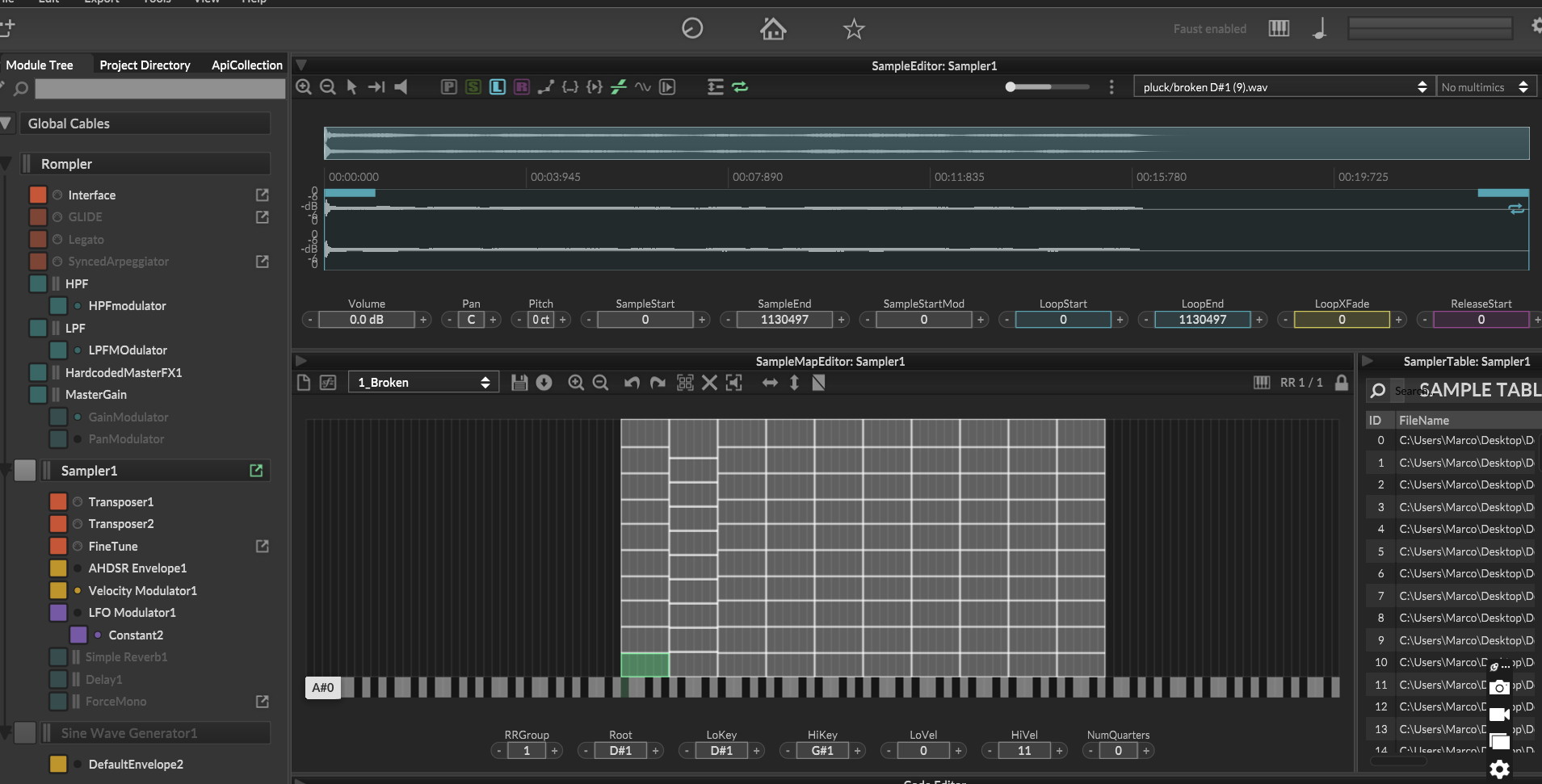
Task: Click the normalize gain lines icon
Action: coord(716,86)
